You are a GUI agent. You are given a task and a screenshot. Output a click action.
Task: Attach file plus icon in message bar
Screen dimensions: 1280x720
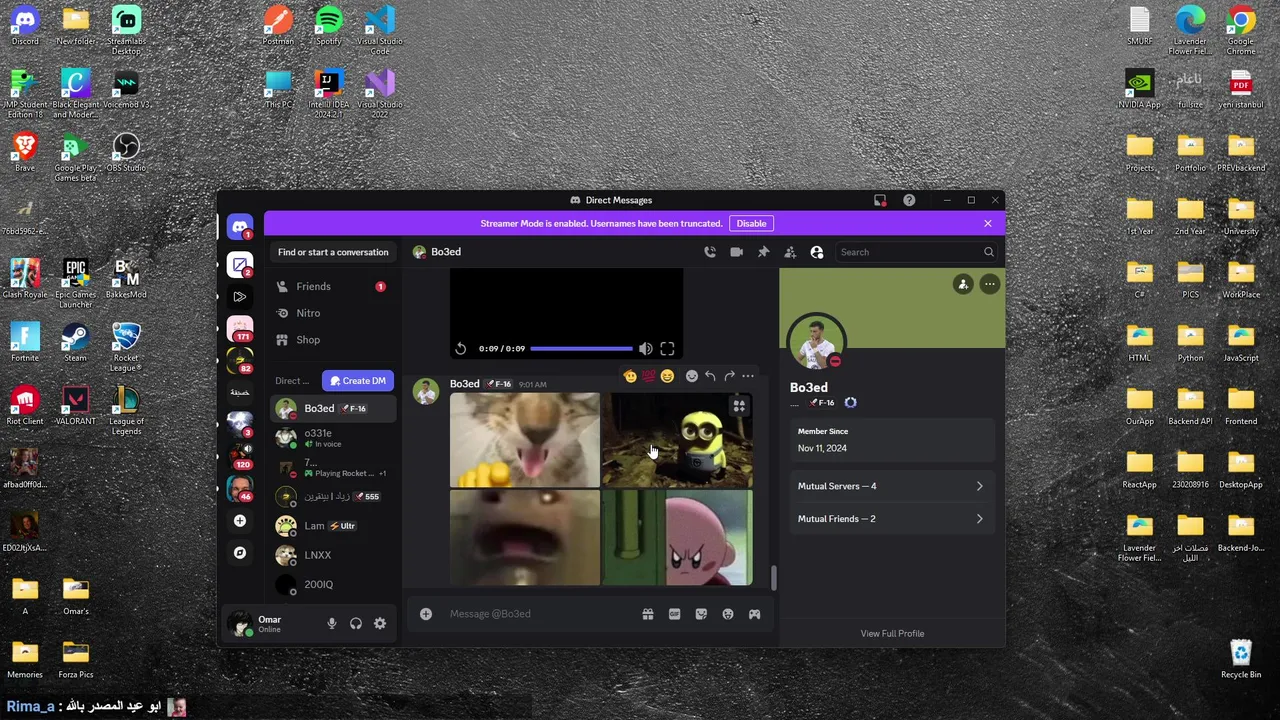click(x=426, y=614)
